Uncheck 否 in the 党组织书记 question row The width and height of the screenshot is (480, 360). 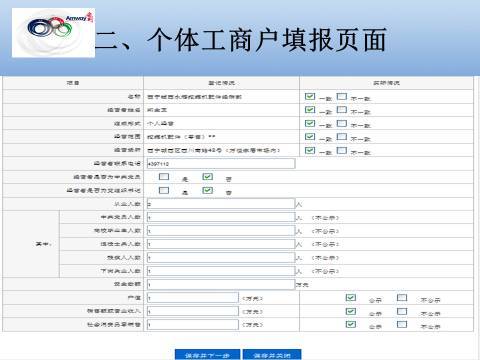208,190
